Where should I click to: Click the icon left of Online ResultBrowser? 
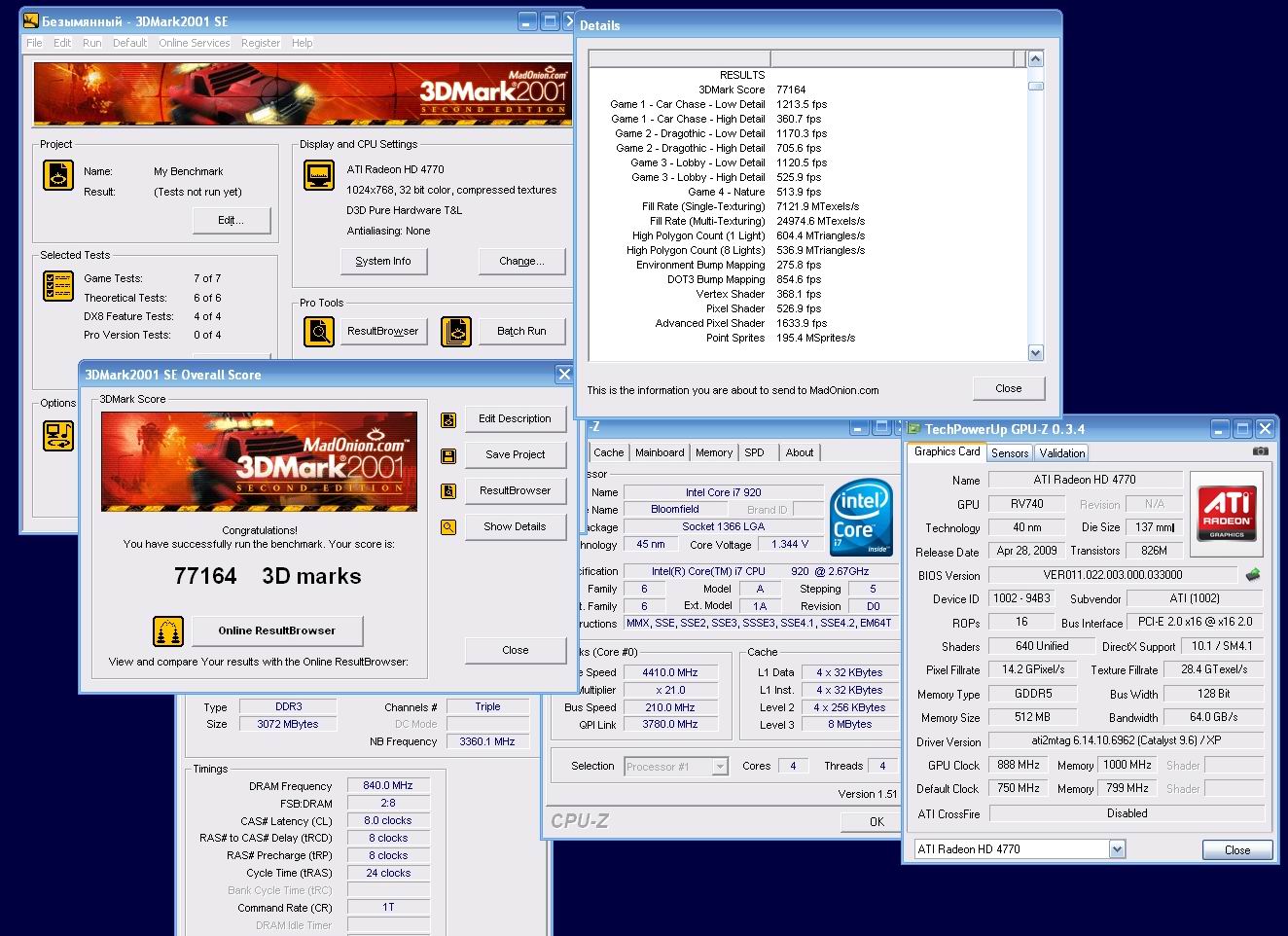point(169,631)
